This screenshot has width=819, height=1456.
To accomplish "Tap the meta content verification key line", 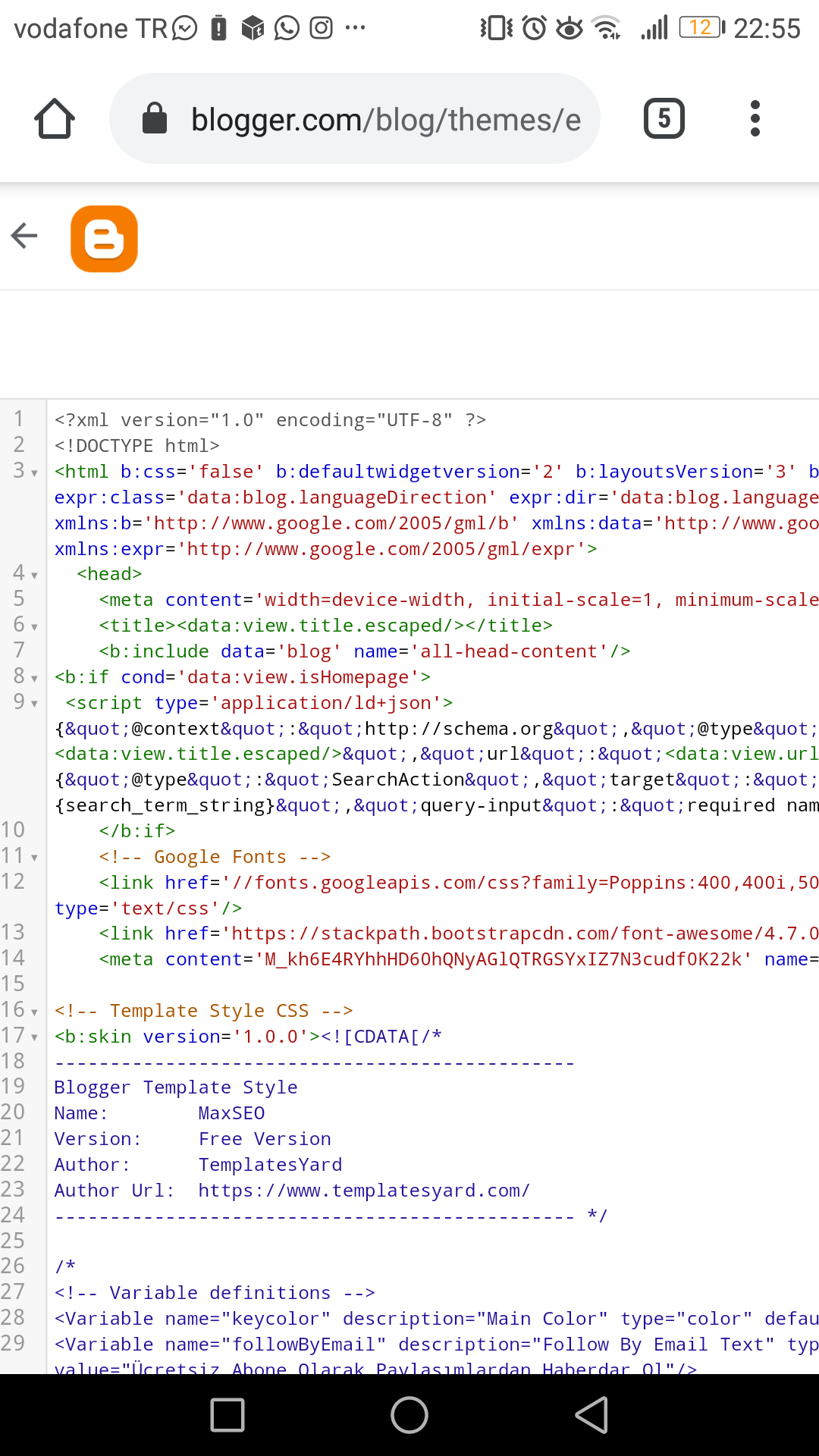I will (459, 959).
